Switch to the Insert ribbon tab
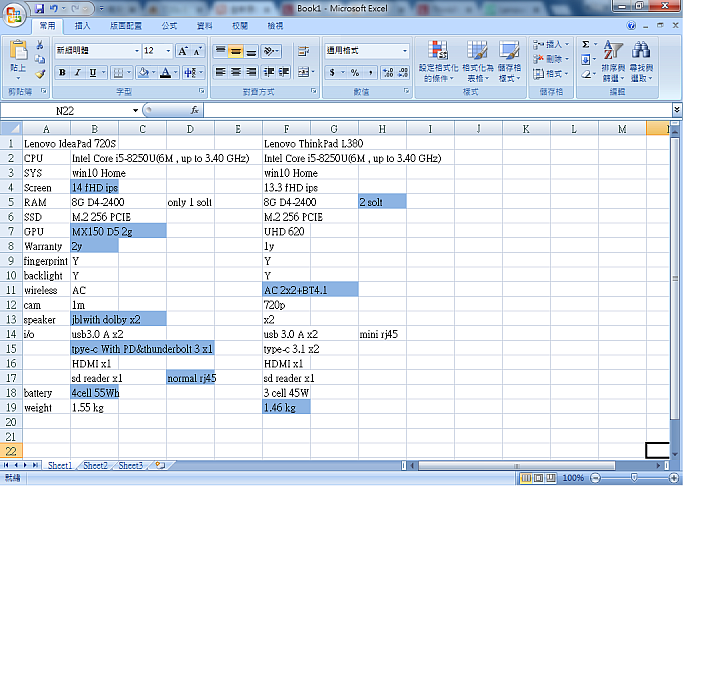 click(x=83, y=26)
